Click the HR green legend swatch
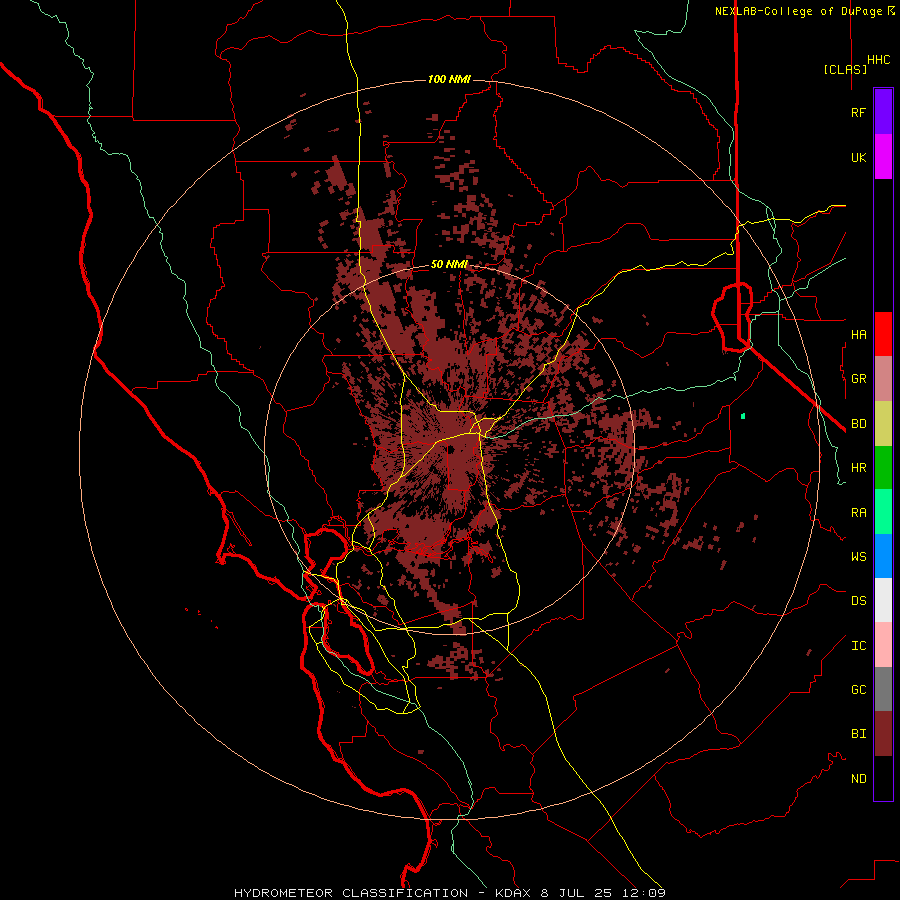The width and height of the screenshot is (900, 900). [x=883, y=468]
